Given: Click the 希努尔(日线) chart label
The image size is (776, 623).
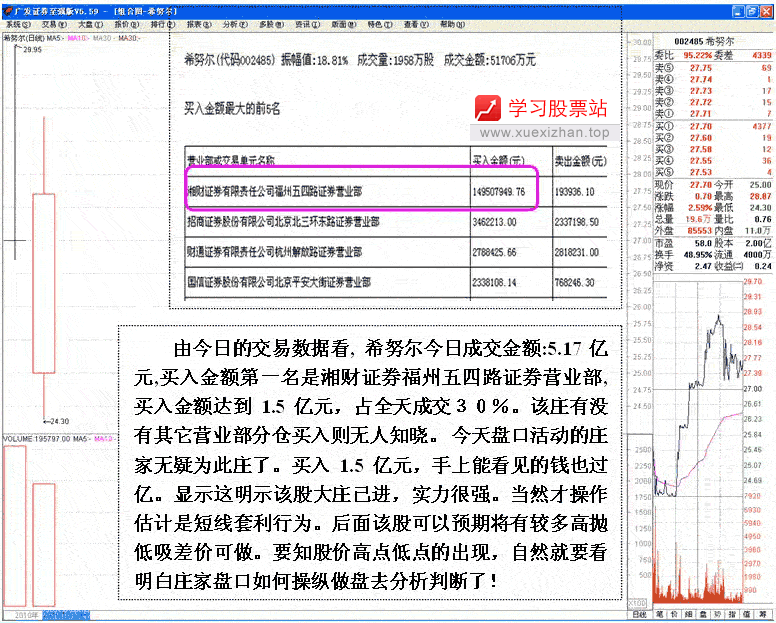Looking at the screenshot, I should pyautogui.click(x=24, y=38).
